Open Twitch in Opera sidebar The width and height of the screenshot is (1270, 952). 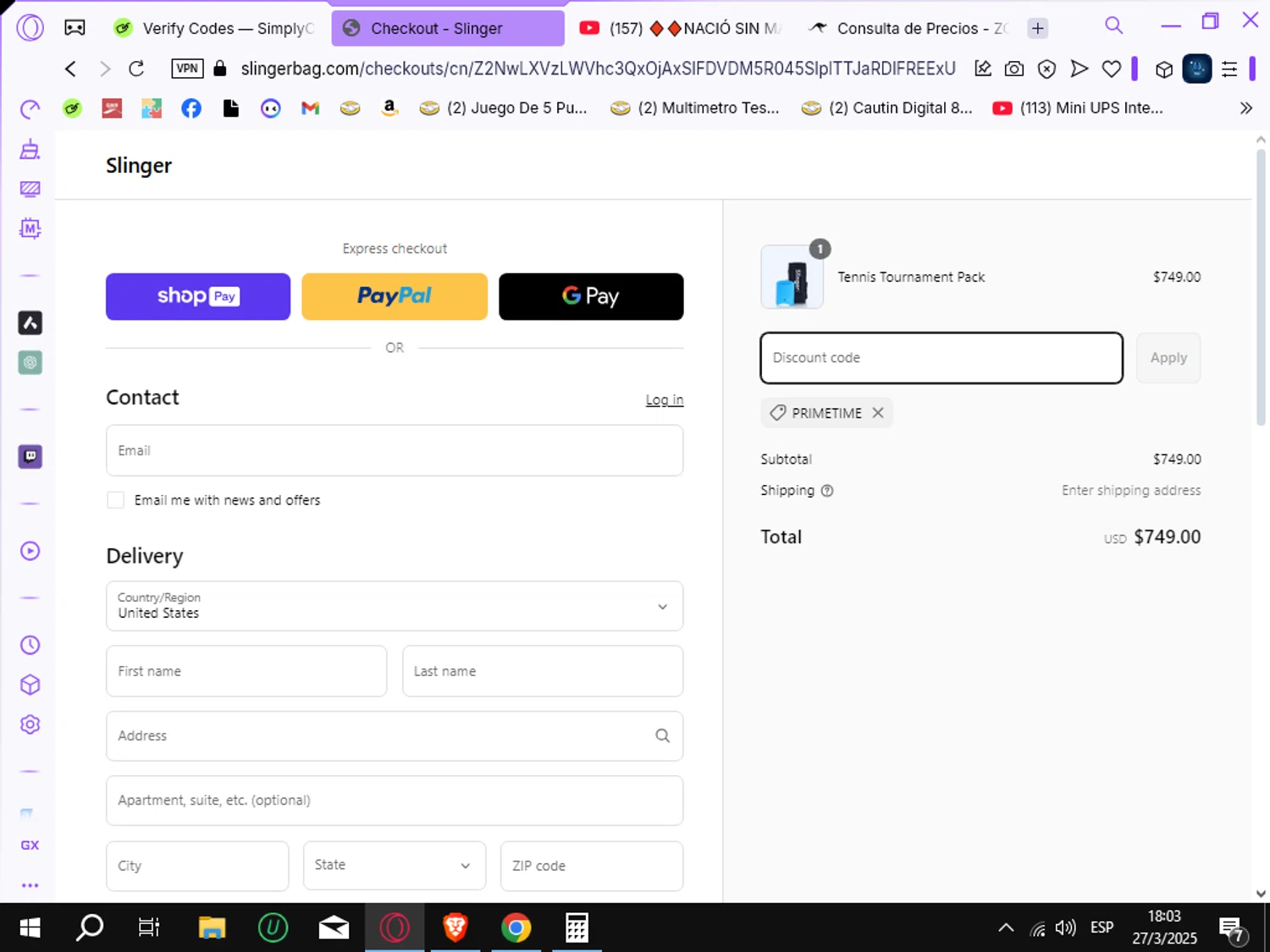point(30,457)
